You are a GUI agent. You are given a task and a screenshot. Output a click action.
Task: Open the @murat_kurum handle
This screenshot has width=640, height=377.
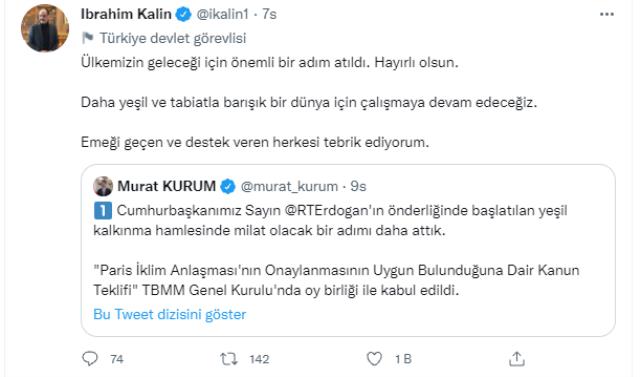point(289,186)
